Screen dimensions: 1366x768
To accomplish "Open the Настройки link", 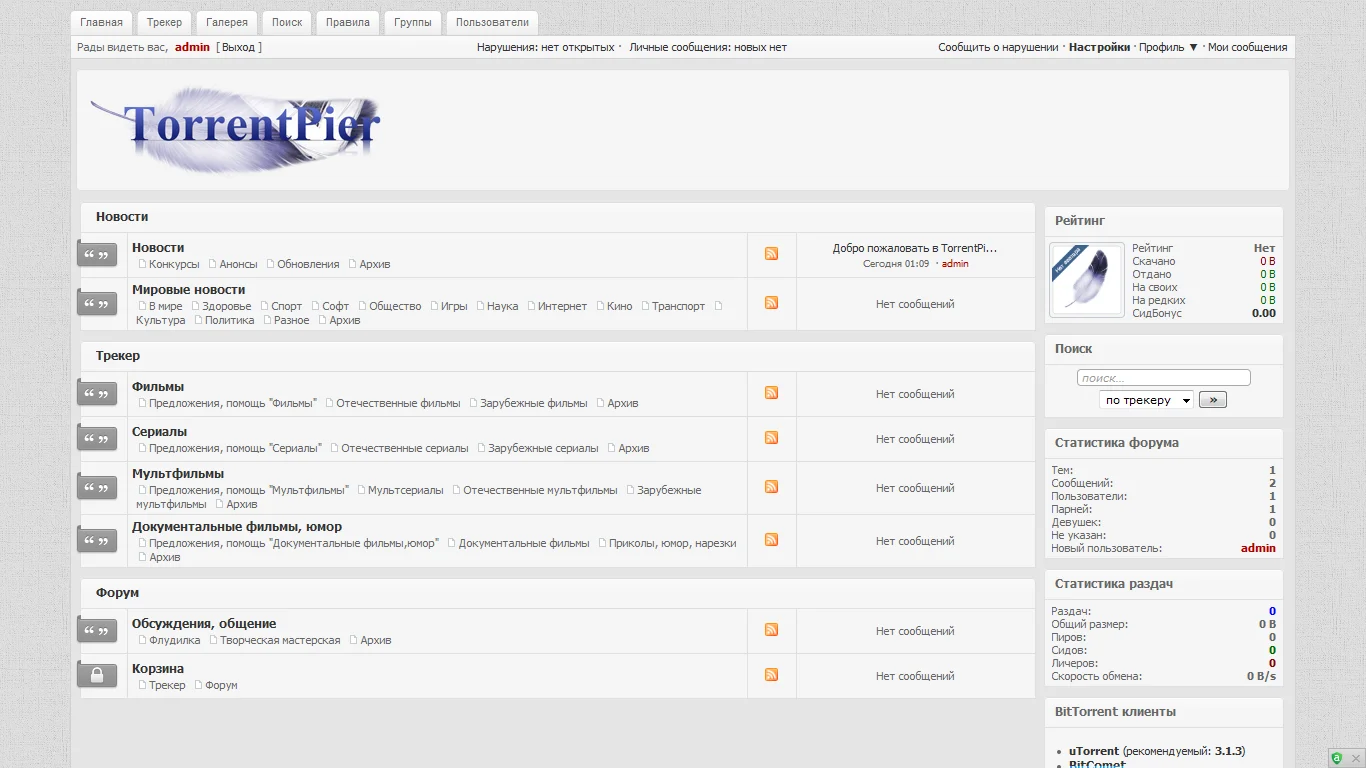I will (1099, 47).
